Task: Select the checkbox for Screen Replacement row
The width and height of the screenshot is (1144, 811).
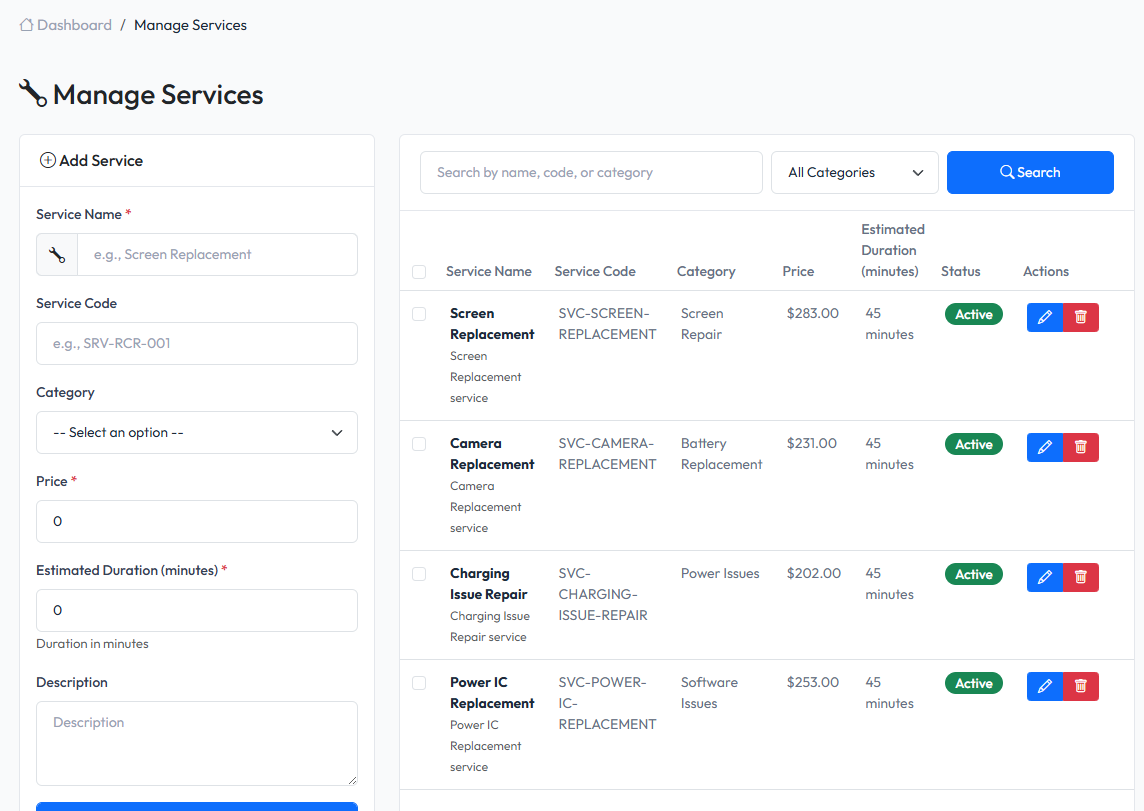Action: (419, 313)
